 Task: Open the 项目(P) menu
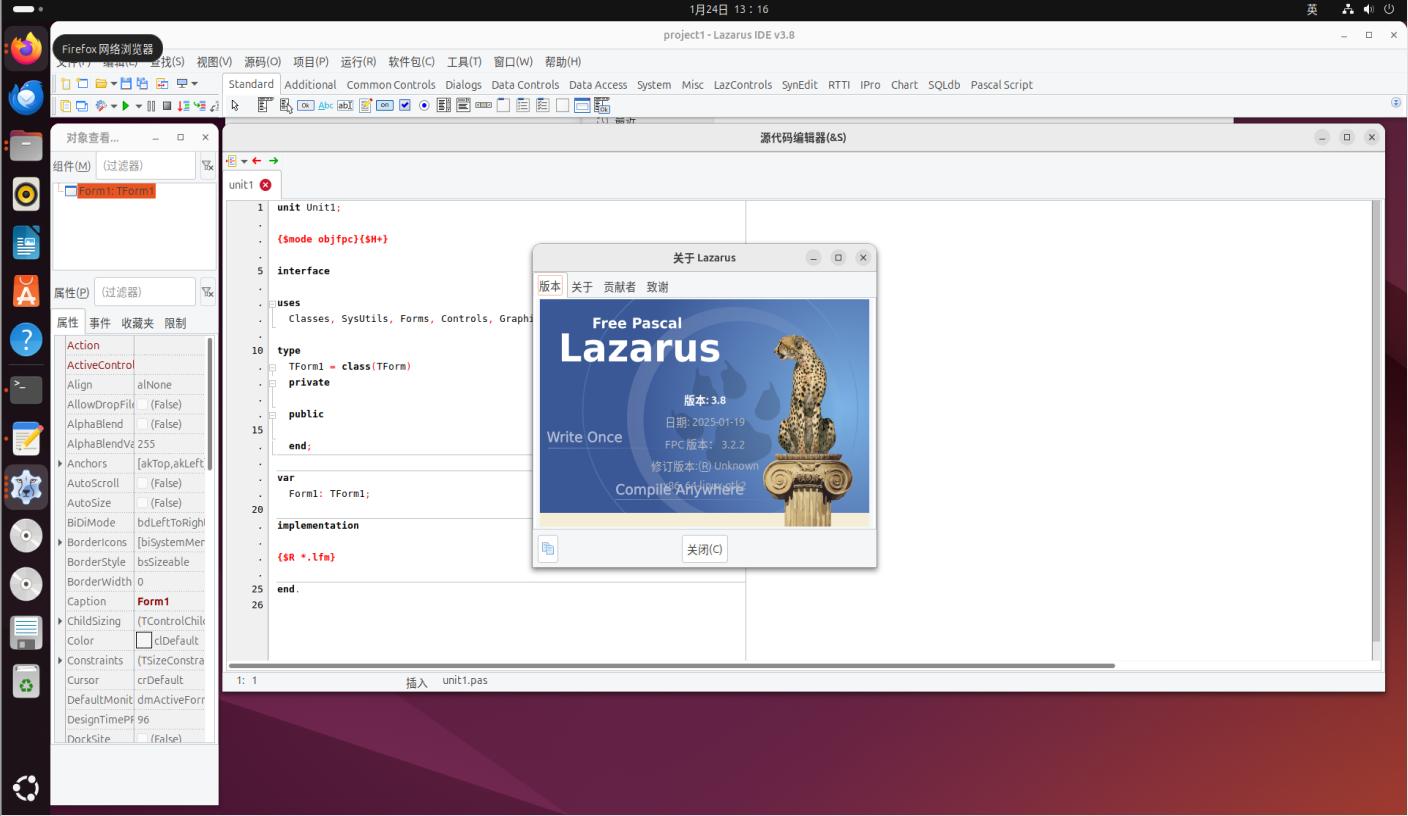pos(310,62)
